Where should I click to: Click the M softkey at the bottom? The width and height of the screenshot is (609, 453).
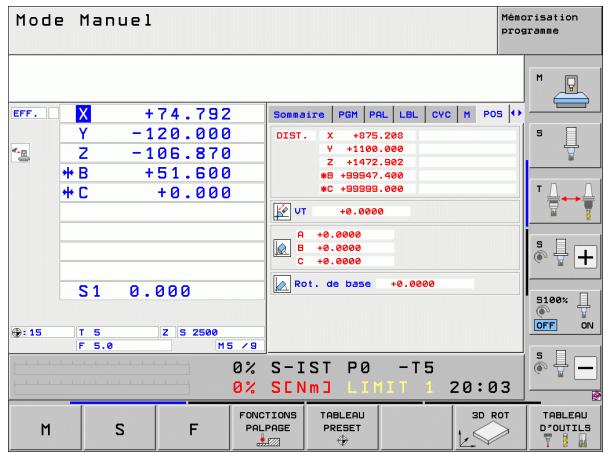[x=45, y=429]
